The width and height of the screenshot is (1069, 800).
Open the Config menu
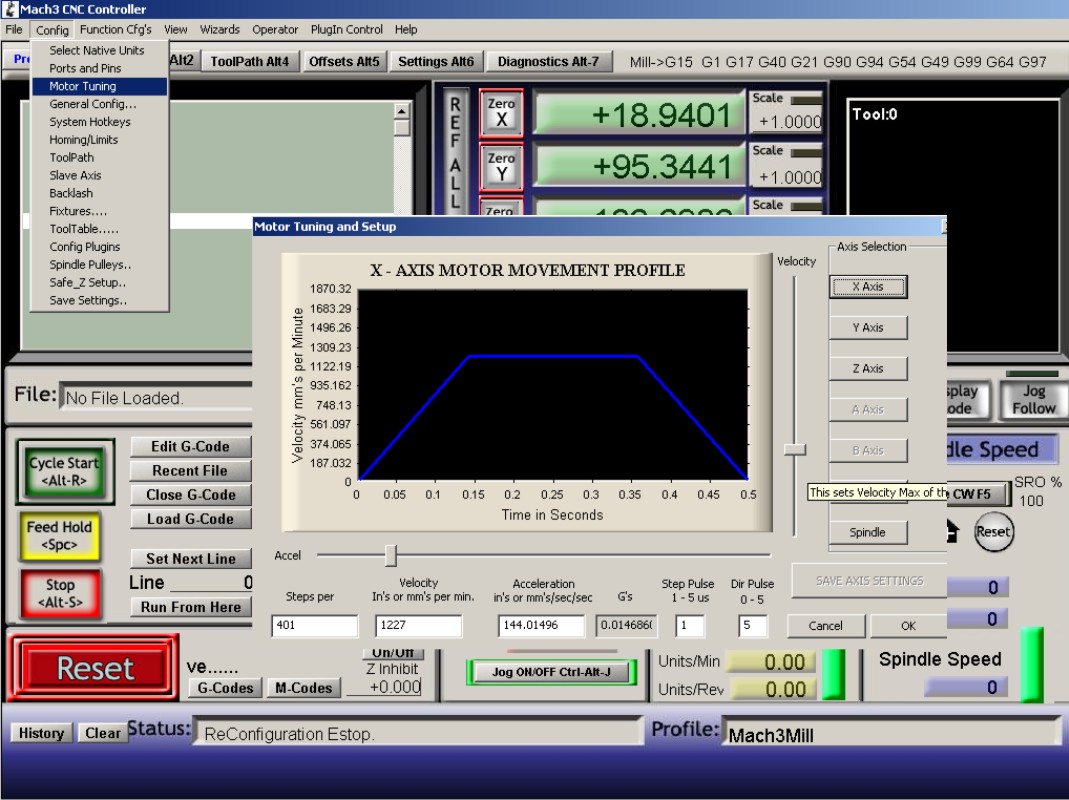(x=52, y=30)
